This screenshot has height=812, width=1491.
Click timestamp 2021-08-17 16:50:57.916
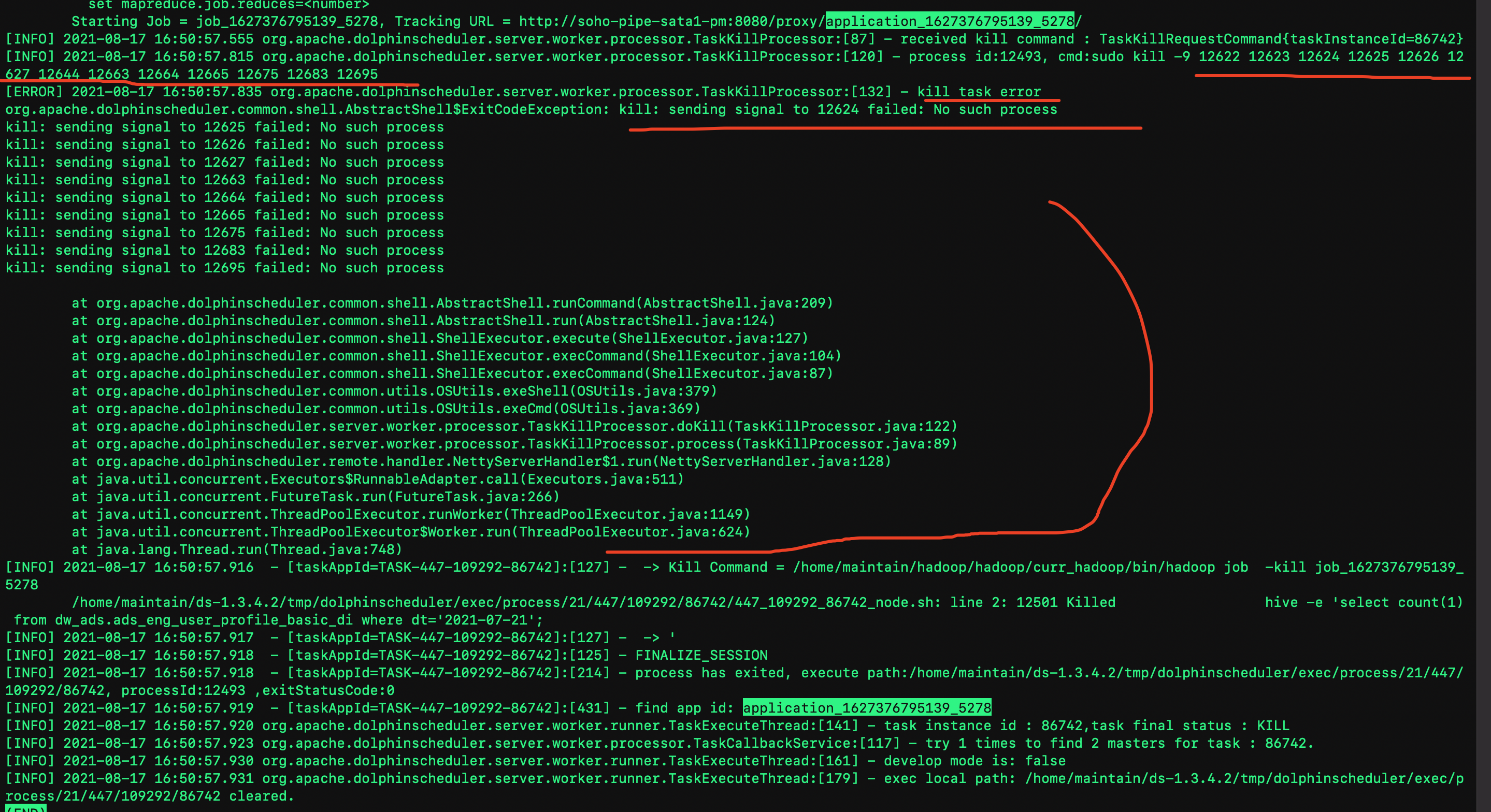(x=159, y=567)
